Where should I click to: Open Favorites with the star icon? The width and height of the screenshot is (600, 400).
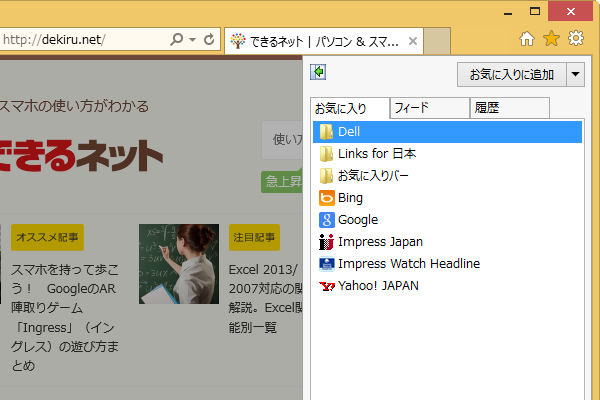click(x=551, y=39)
